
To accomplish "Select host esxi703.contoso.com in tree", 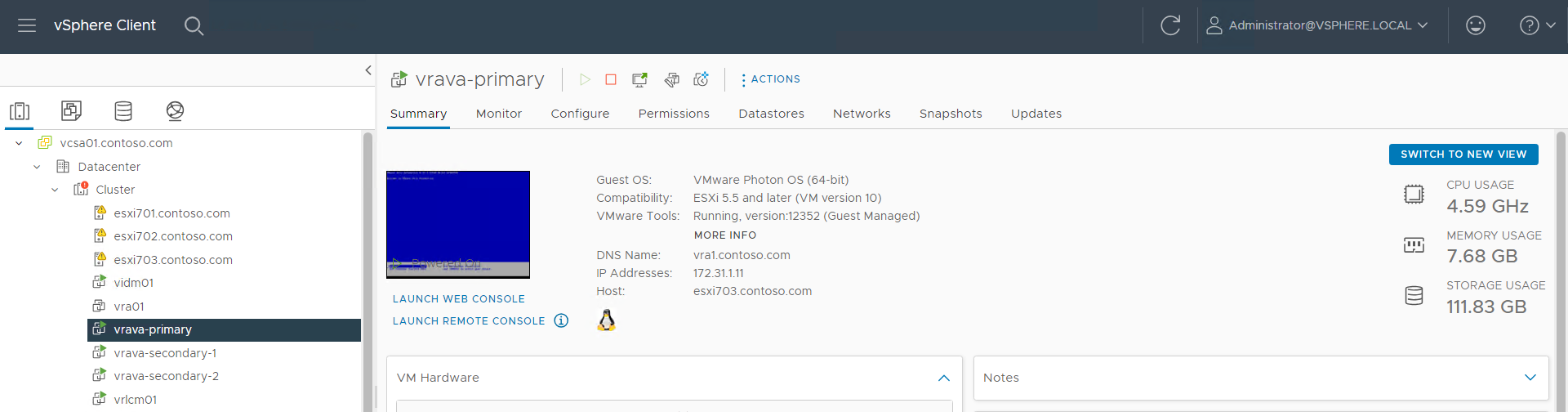I will [x=173, y=260].
